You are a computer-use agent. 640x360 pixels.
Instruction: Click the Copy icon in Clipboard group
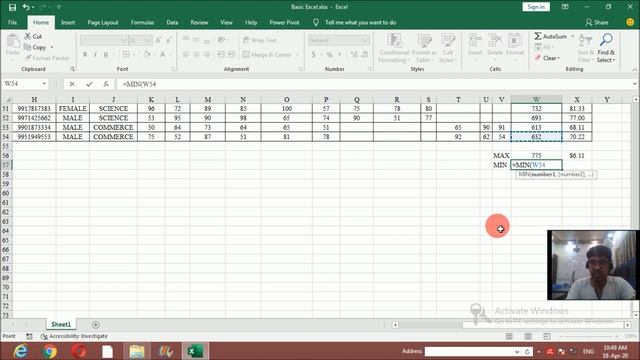click(27, 47)
